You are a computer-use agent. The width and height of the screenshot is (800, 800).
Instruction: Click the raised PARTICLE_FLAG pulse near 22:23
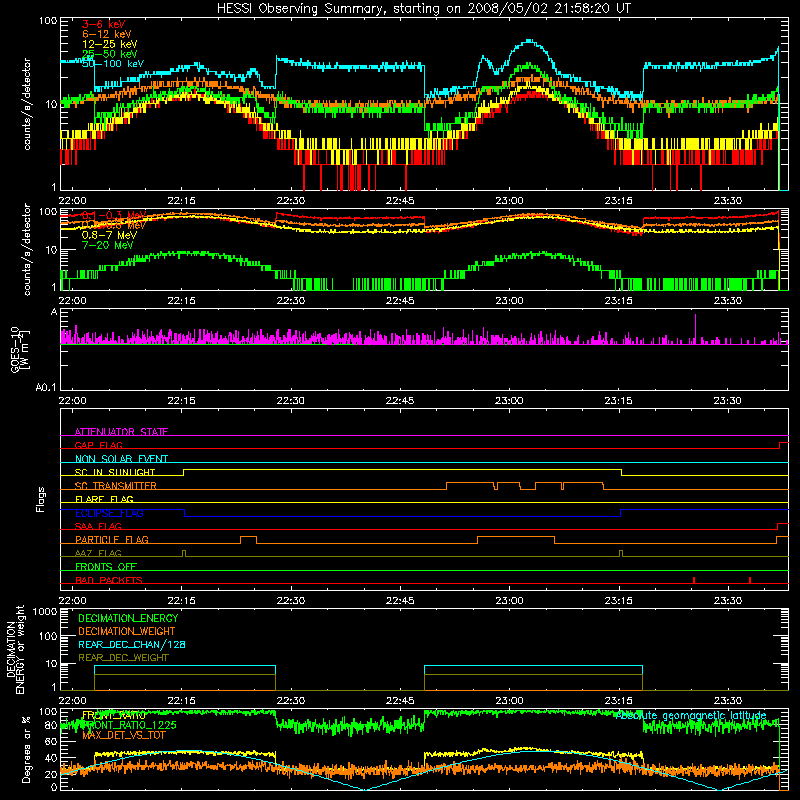click(x=248, y=540)
